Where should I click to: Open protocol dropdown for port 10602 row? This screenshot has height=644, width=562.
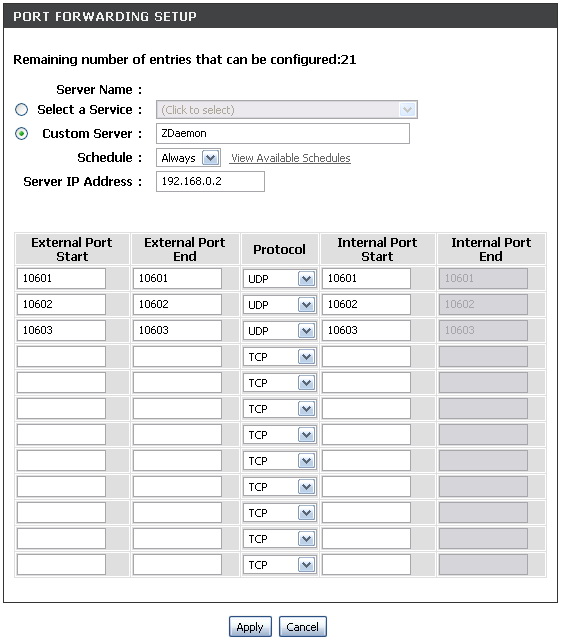point(279,305)
